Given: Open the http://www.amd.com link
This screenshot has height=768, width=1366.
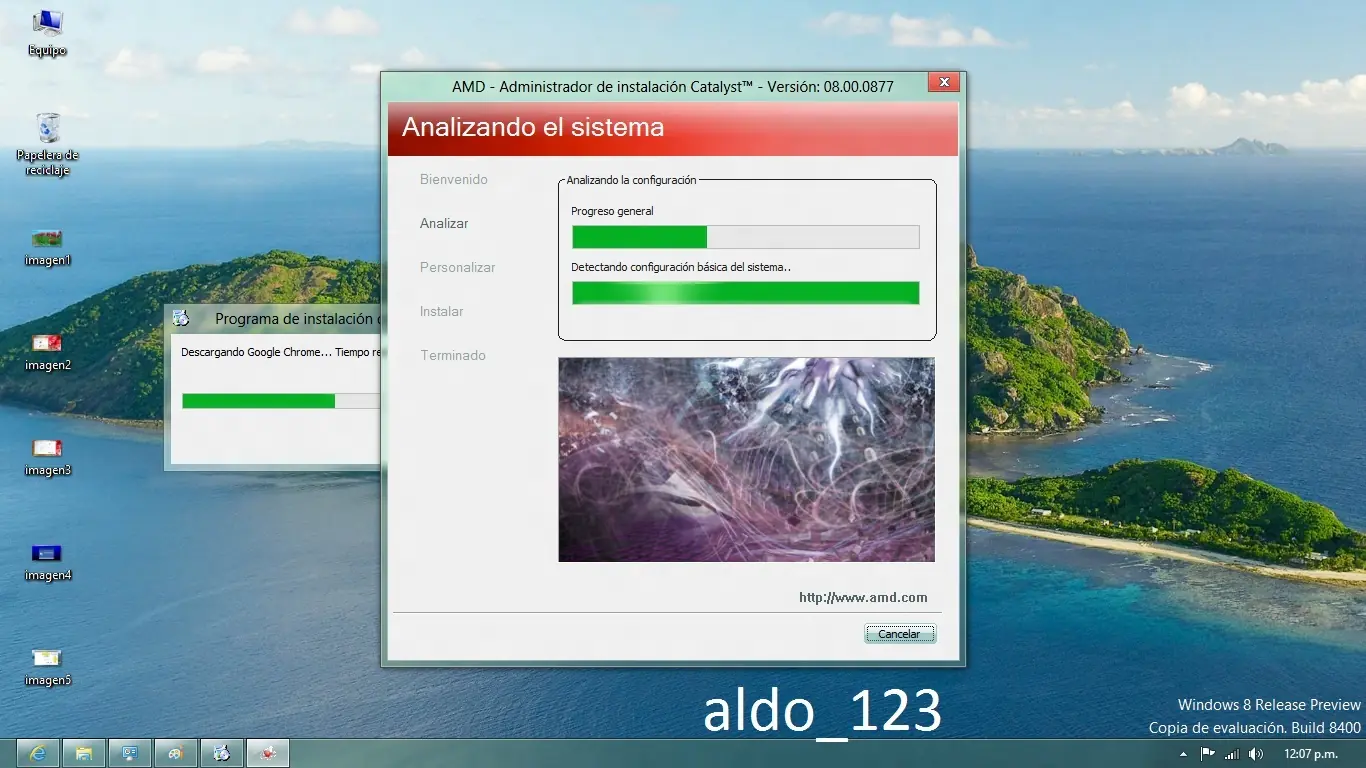Looking at the screenshot, I should pyautogui.click(x=863, y=598).
